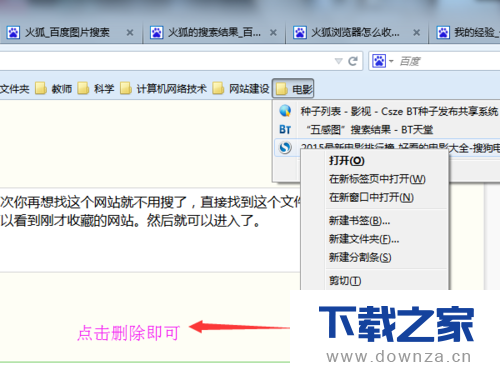Open the 科学 bookmarks folder
The height and width of the screenshot is (375, 500).
tap(96, 89)
